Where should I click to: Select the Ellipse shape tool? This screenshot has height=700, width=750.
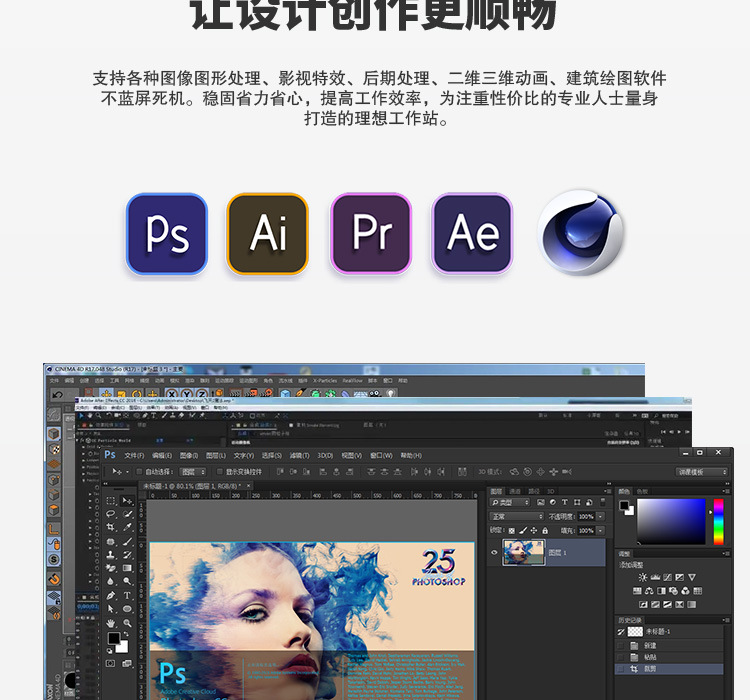point(127,609)
